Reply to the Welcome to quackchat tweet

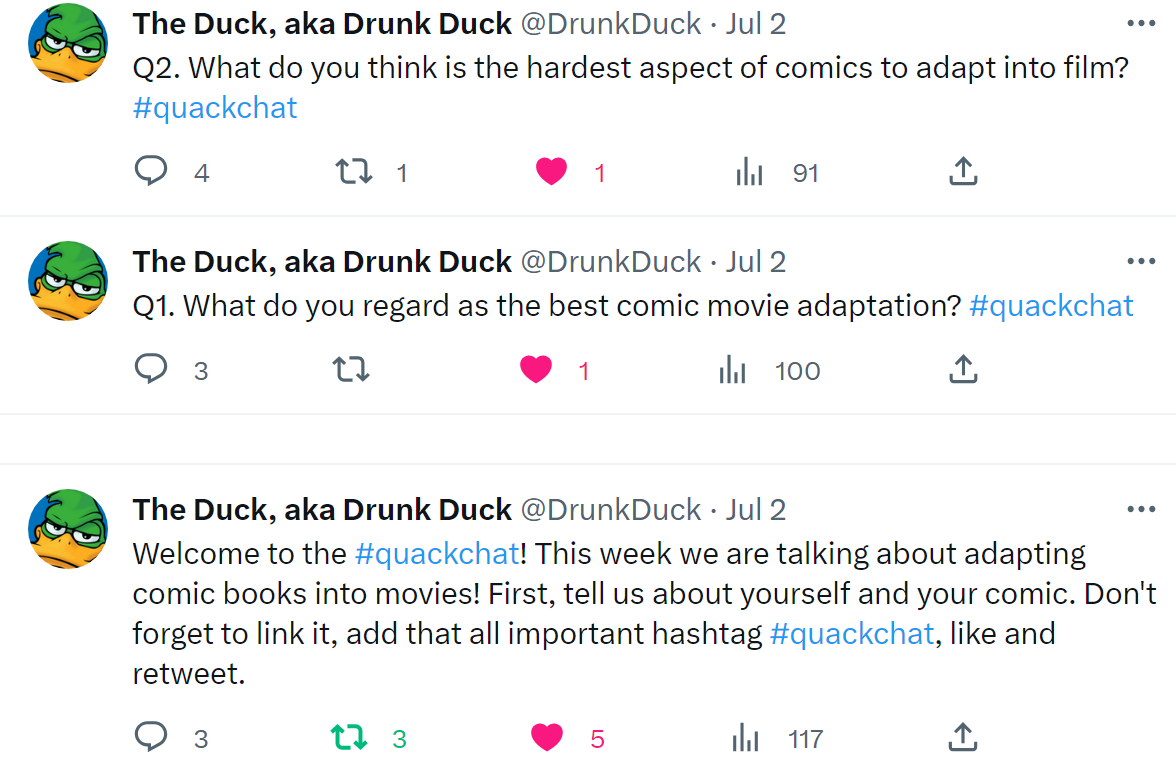point(151,738)
